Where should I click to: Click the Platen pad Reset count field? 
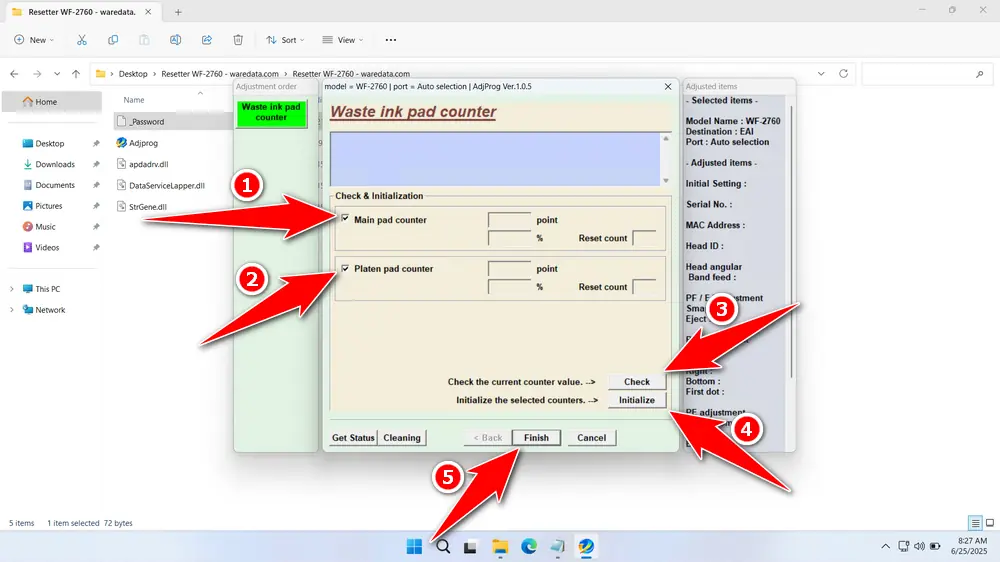[x=644, y=287]
